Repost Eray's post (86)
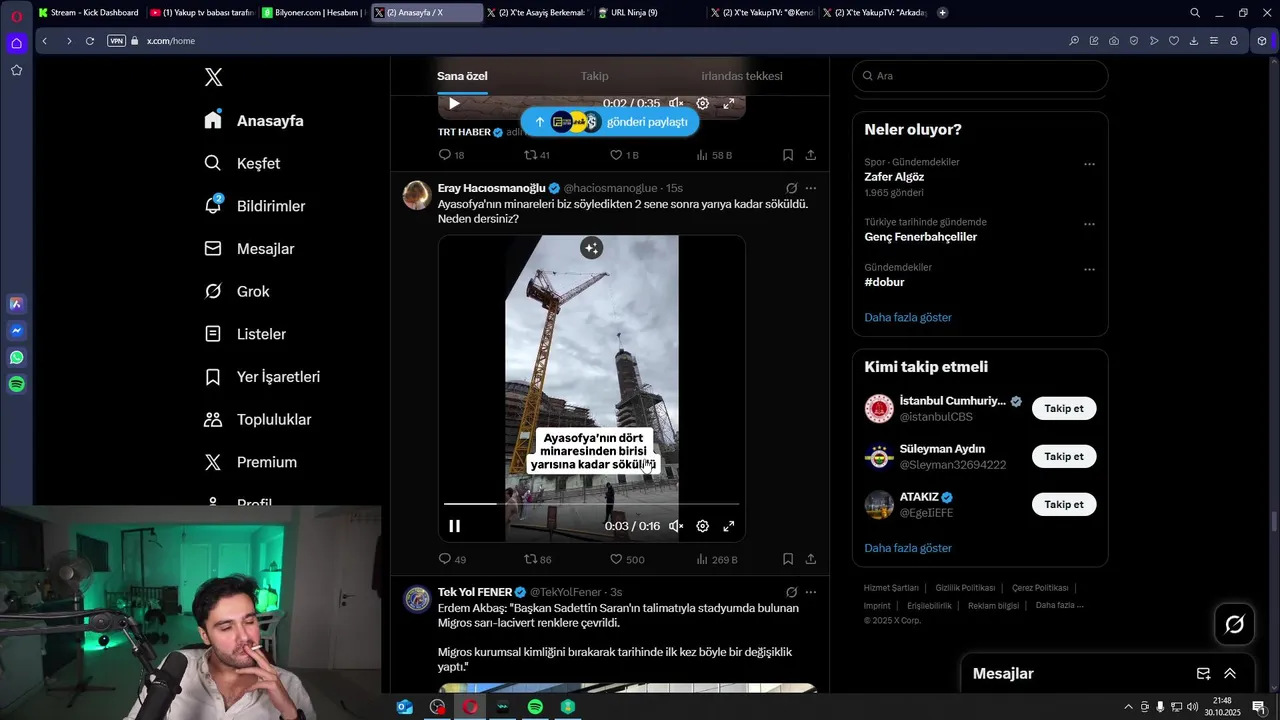Screen dimensions: 1280x720 click(538, 559)
